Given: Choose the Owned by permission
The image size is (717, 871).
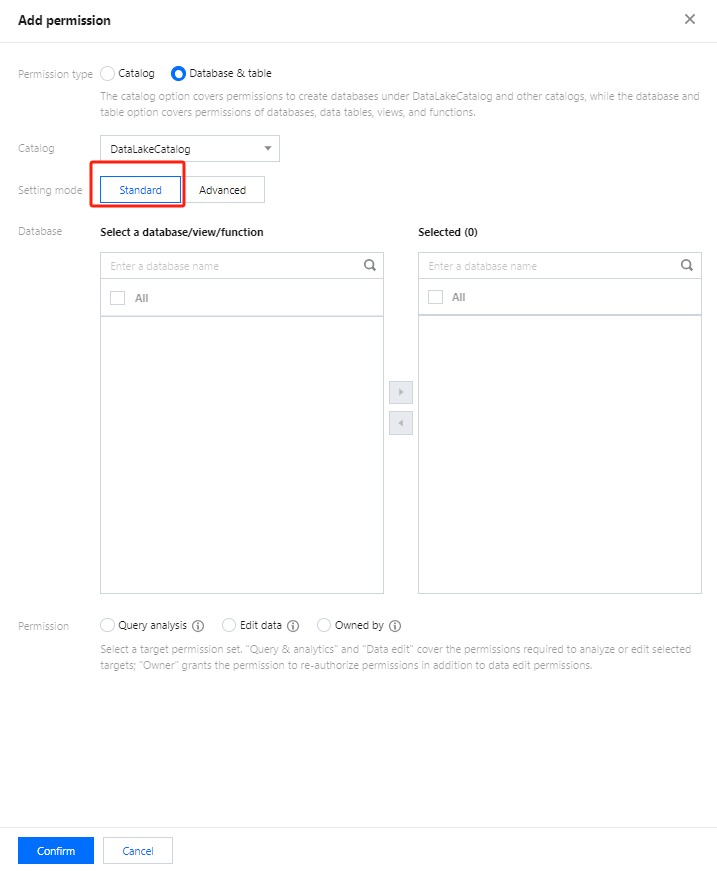Looking at the screenshot, I should tap(324, 625).
